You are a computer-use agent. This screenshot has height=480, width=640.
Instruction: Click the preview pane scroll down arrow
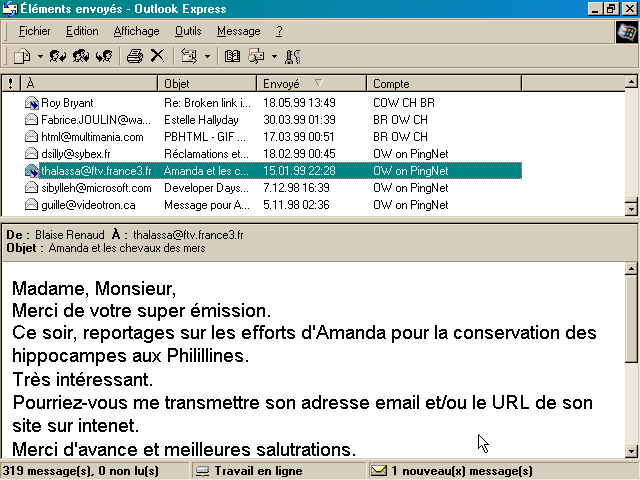631,451
